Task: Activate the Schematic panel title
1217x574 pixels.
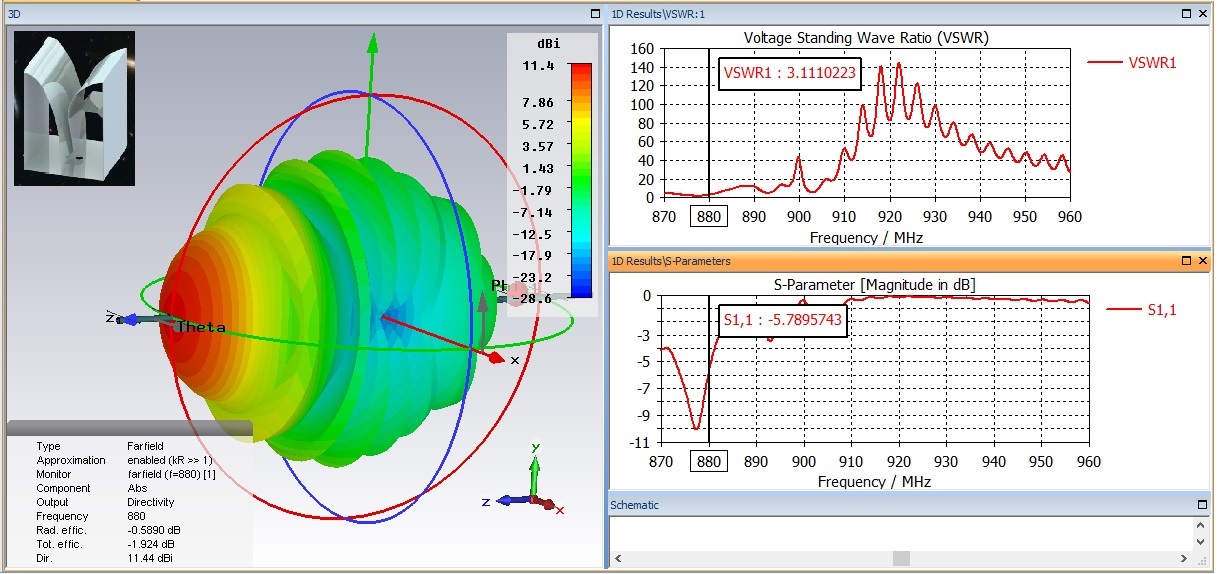Action: [635, 505]
